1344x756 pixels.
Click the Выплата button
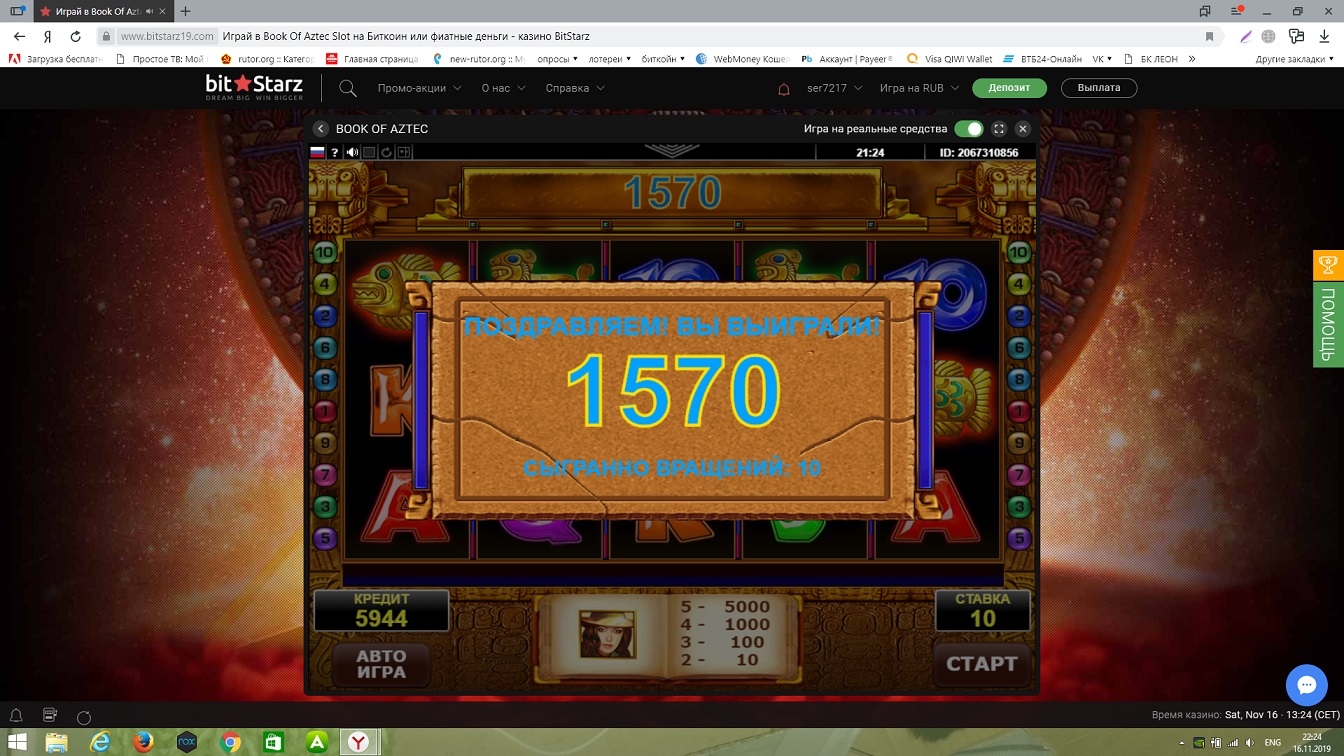tap(1099, 88)
